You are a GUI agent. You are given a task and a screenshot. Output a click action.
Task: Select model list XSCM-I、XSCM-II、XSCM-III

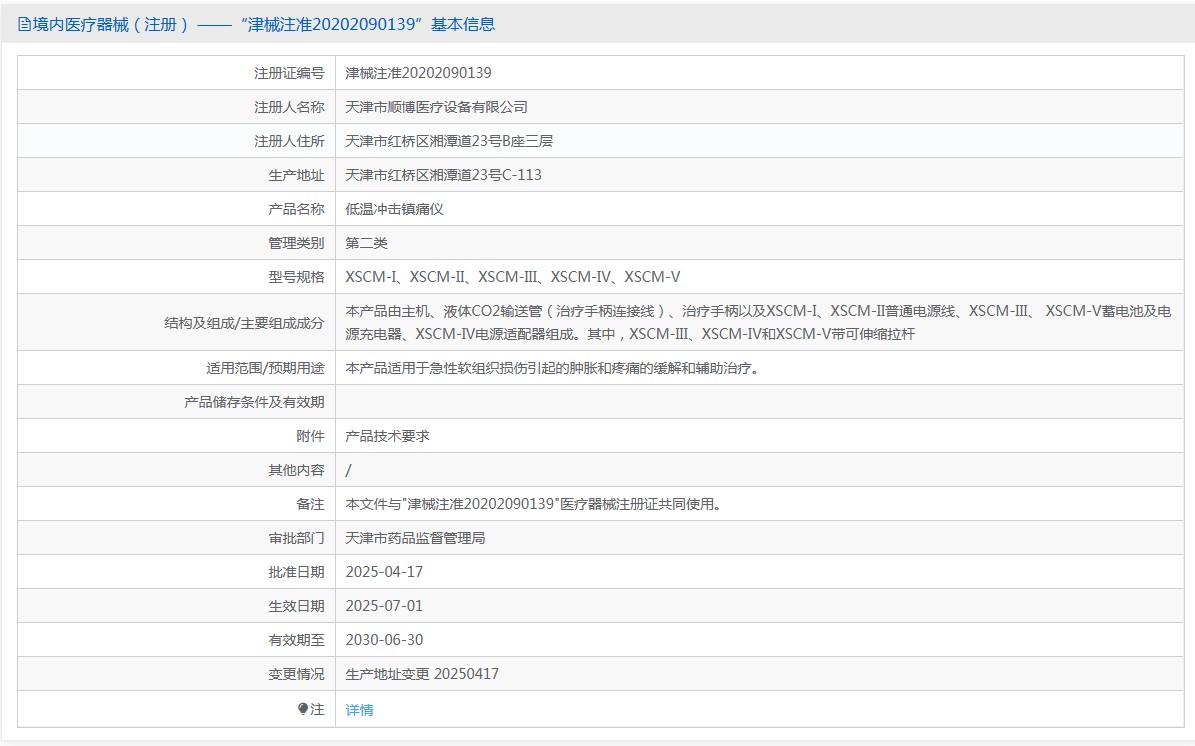(x=513, y=277)
